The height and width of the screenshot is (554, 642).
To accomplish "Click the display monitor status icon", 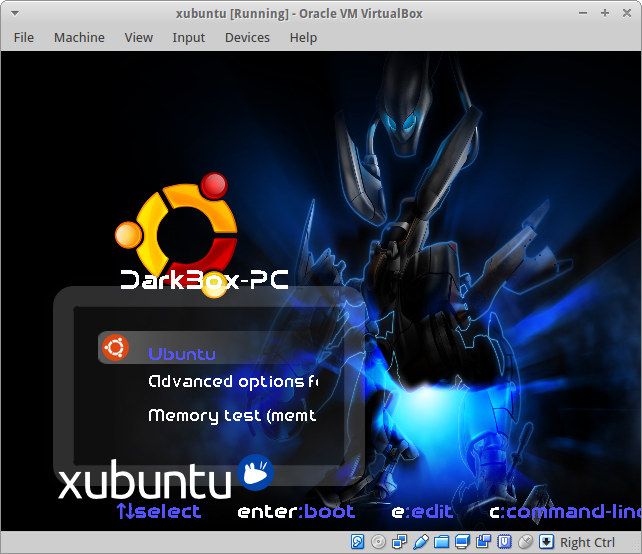I will coord(462,542).
